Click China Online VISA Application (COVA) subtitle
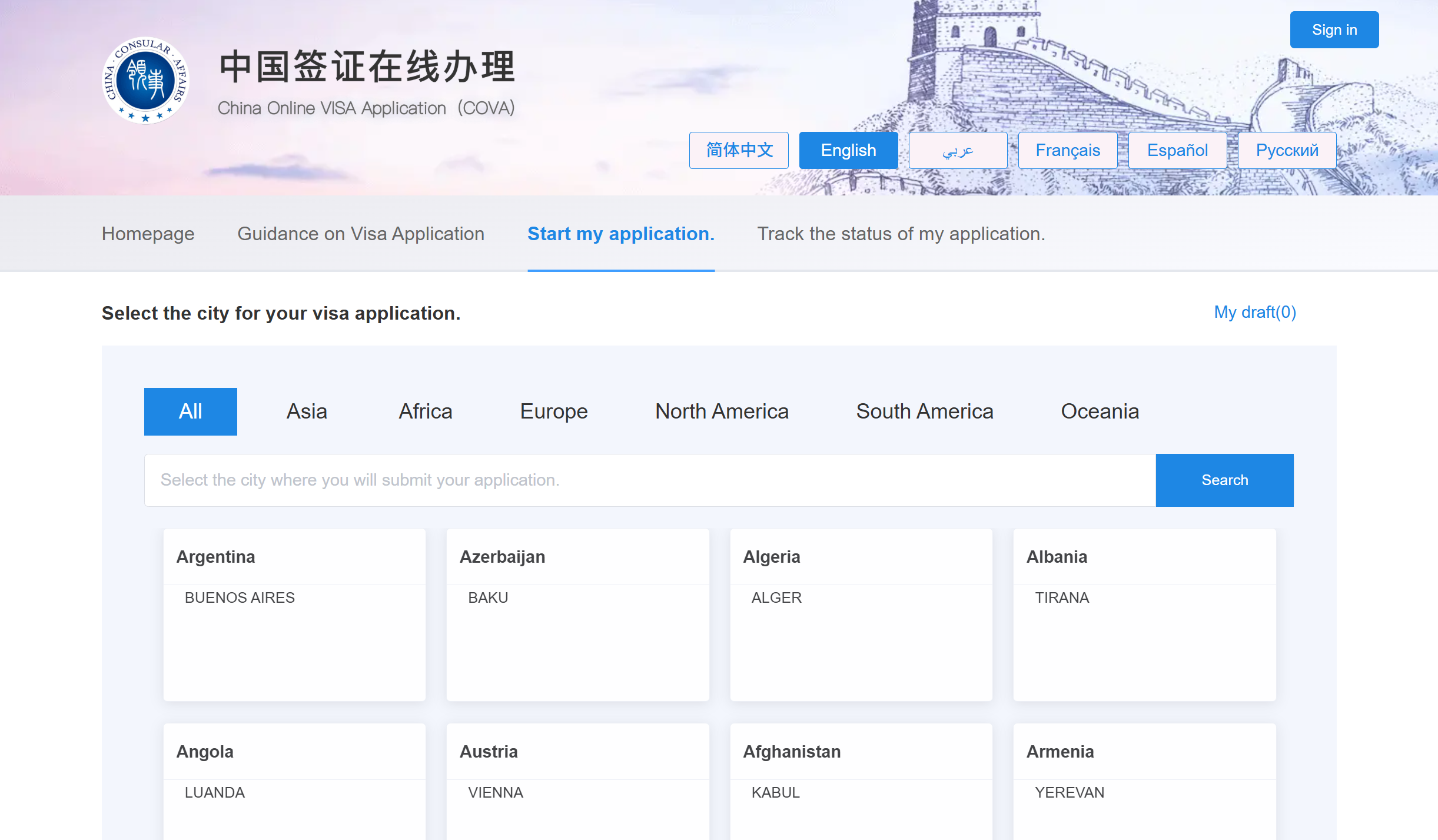Image resolution: width=1438 pixels, height=840 pixels. click(366, 108)
